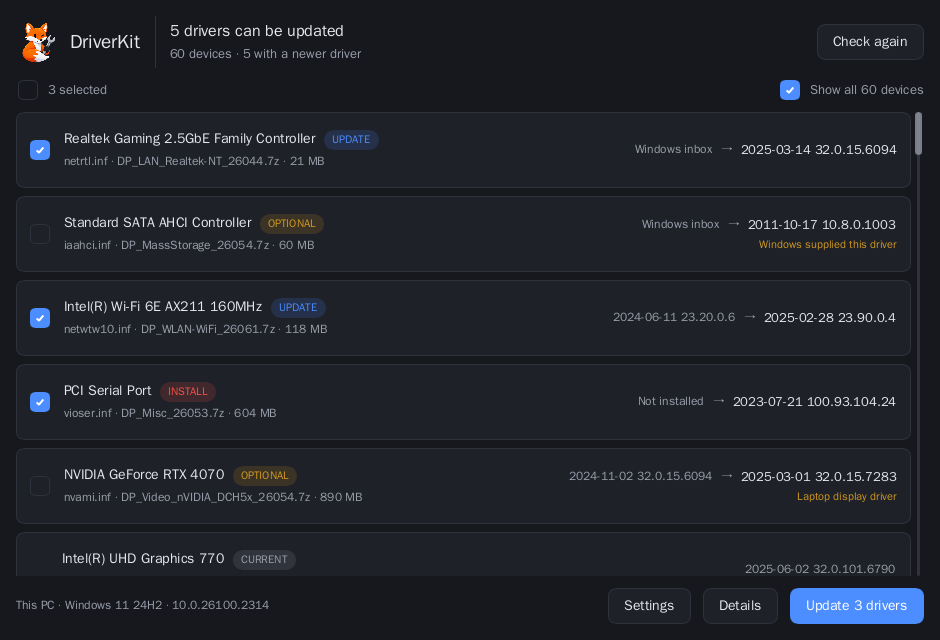Uncheck the Show all 60 devices checkbox
The height and width of the screenshot is (640, 940).
790,90
